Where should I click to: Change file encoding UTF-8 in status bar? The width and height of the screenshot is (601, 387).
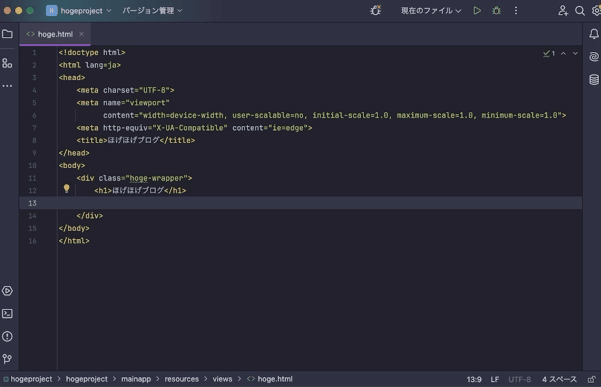tap(519, 379)
